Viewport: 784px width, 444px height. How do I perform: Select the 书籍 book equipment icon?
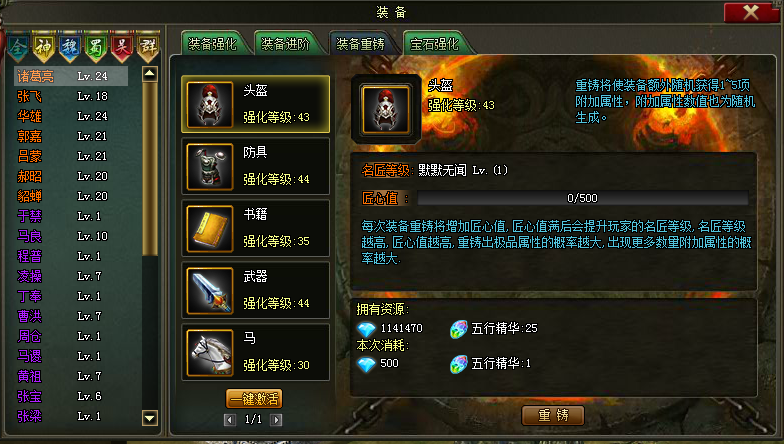click(x=210, y=228)
